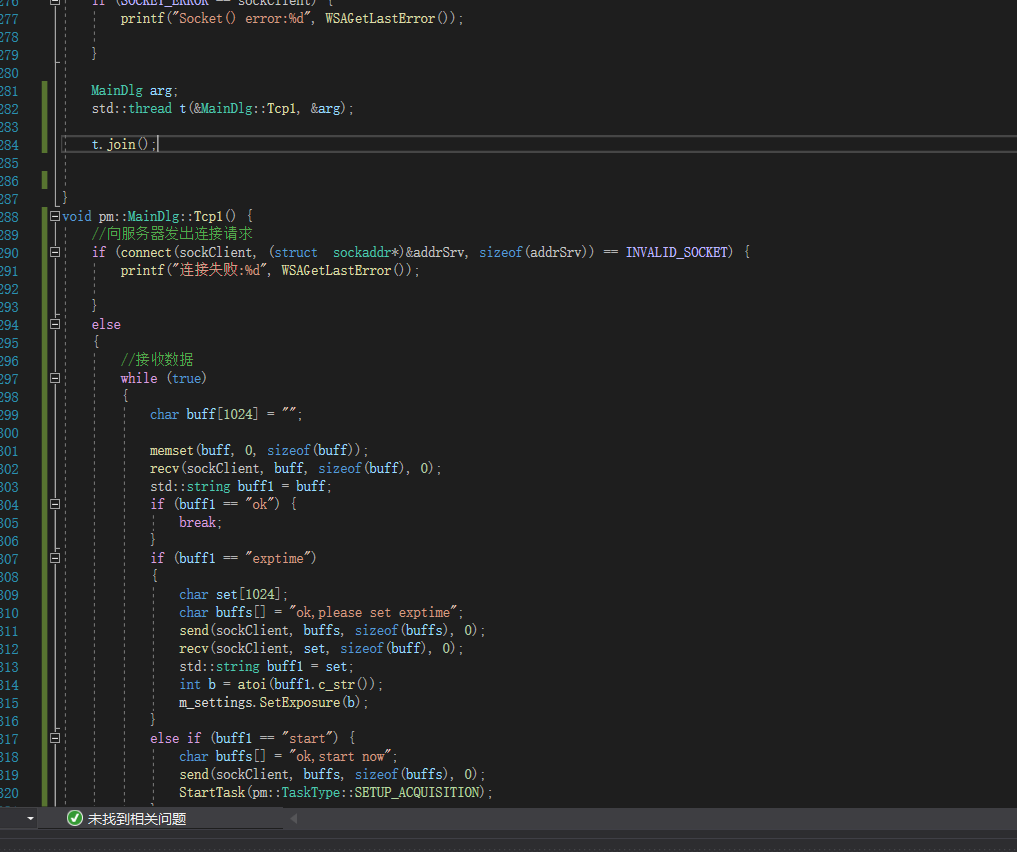Collapse the if (buff1 == "ok") block

tap(55, 504)
